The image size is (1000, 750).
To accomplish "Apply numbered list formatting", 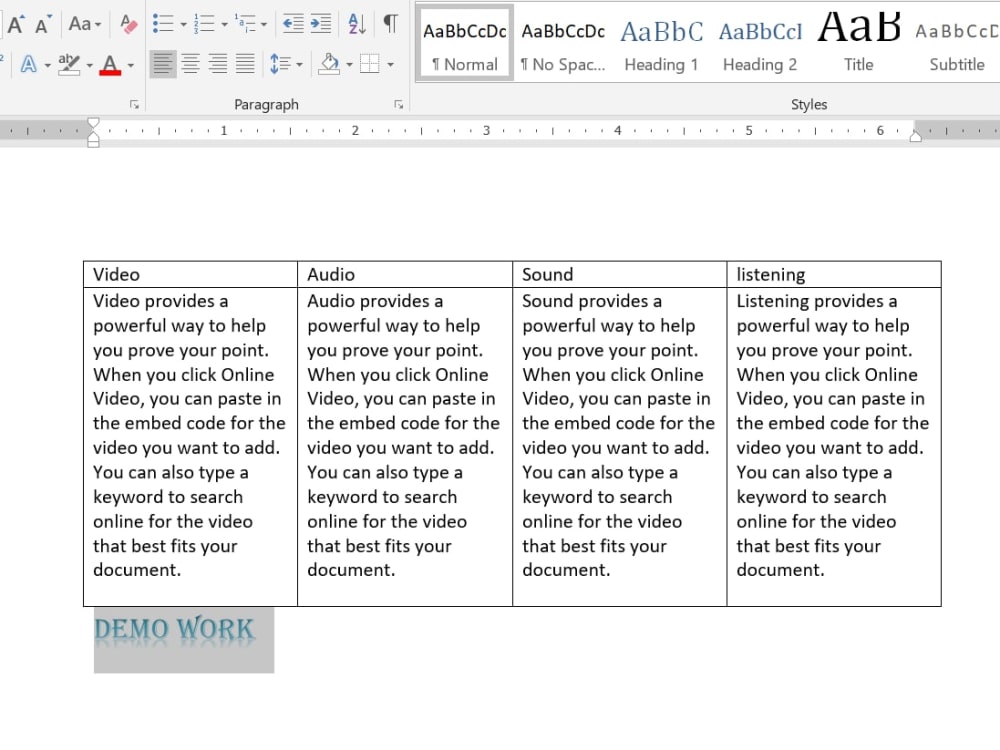I will pyautogui.click(x=204, y=24).
